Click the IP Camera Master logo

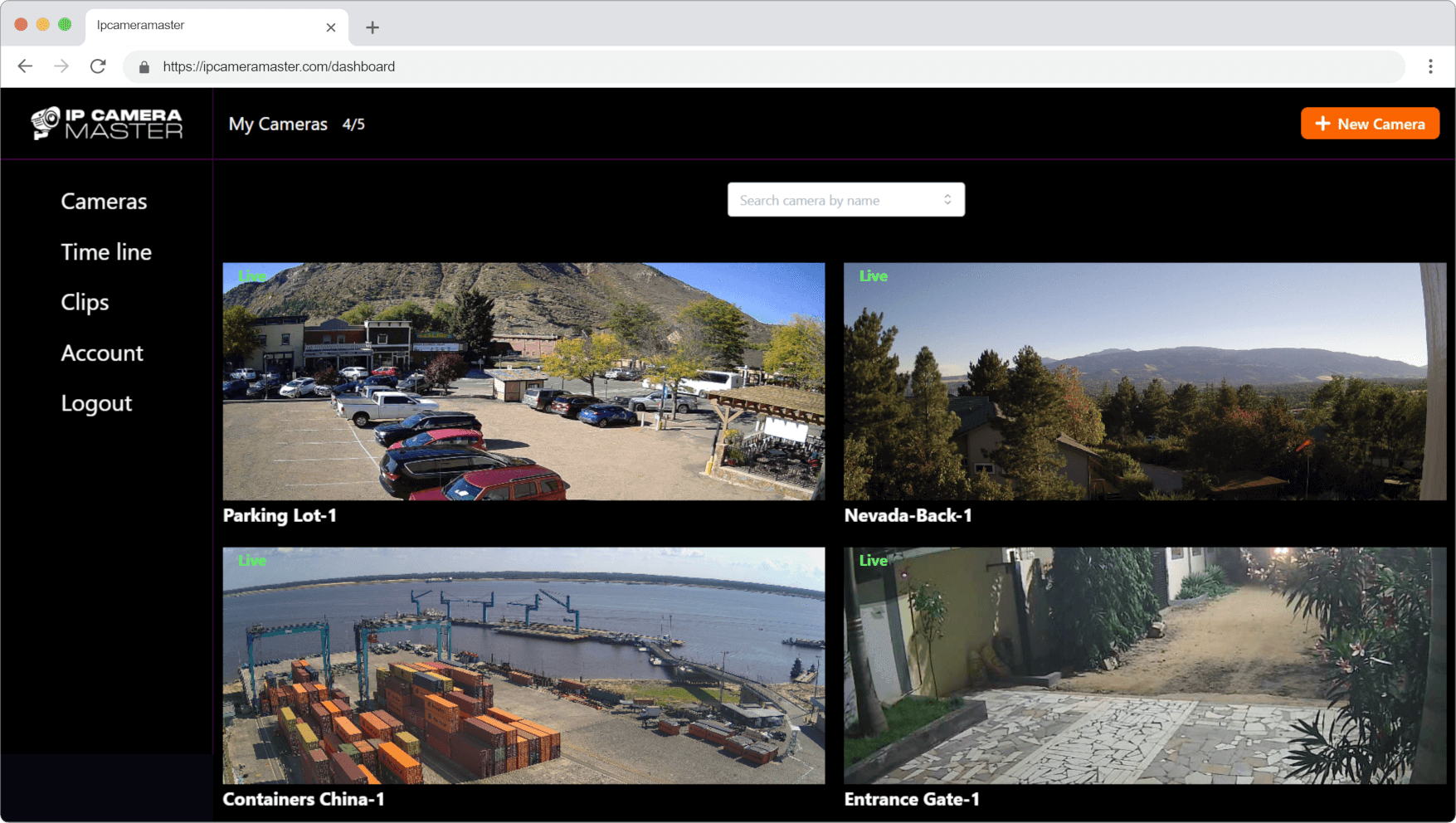pyautogui.click(x=107, y=124)
